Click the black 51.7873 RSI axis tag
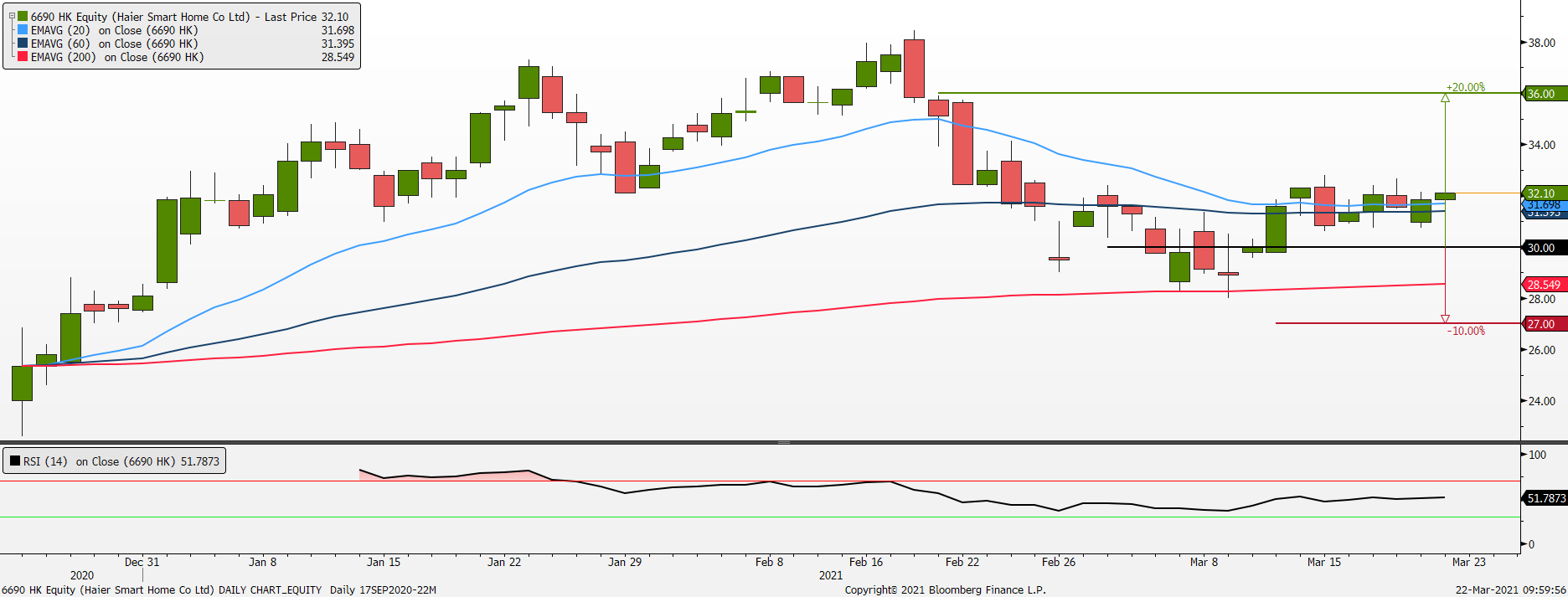 1545,498
